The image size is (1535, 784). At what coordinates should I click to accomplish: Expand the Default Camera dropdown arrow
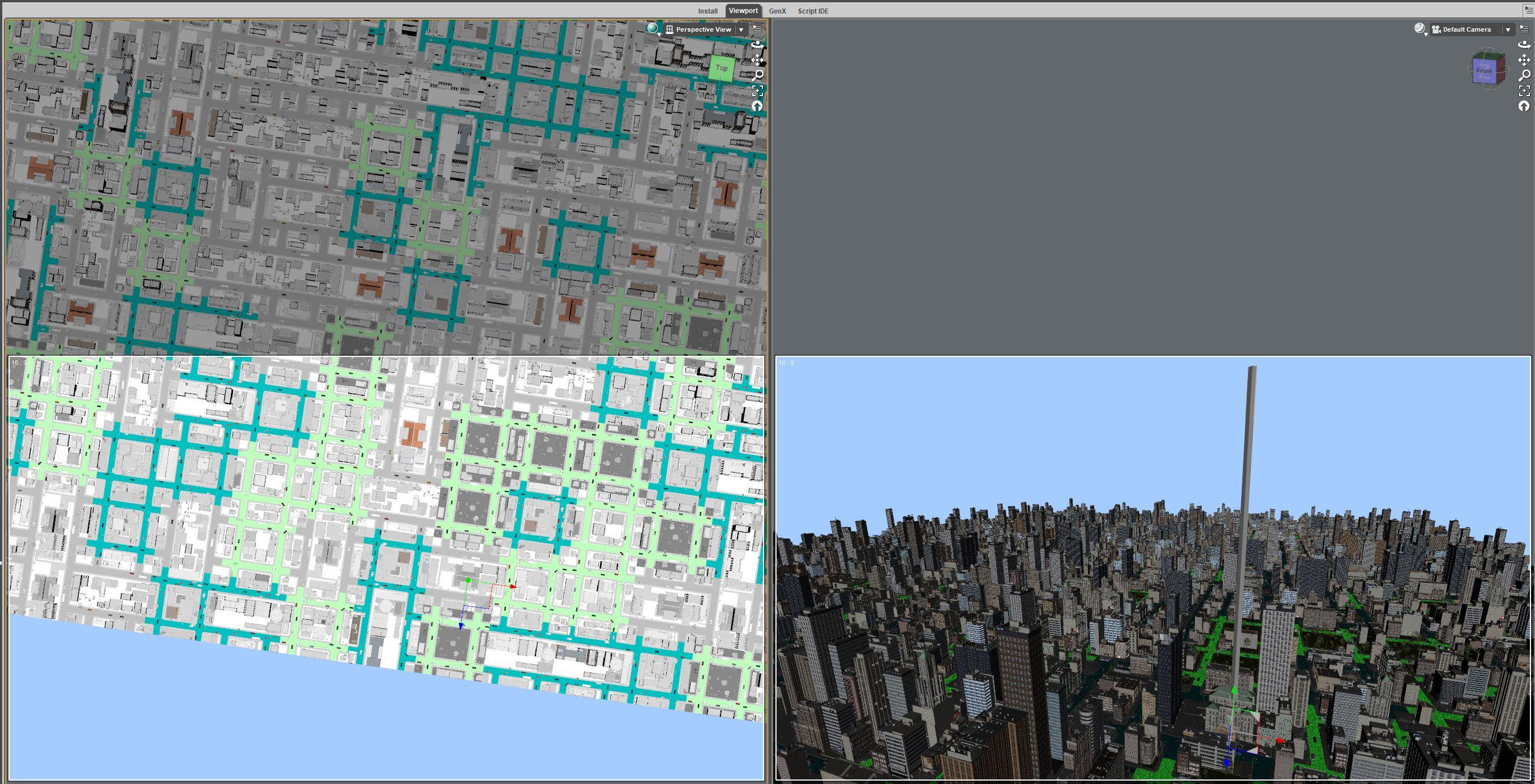(x=1508, y=29)
